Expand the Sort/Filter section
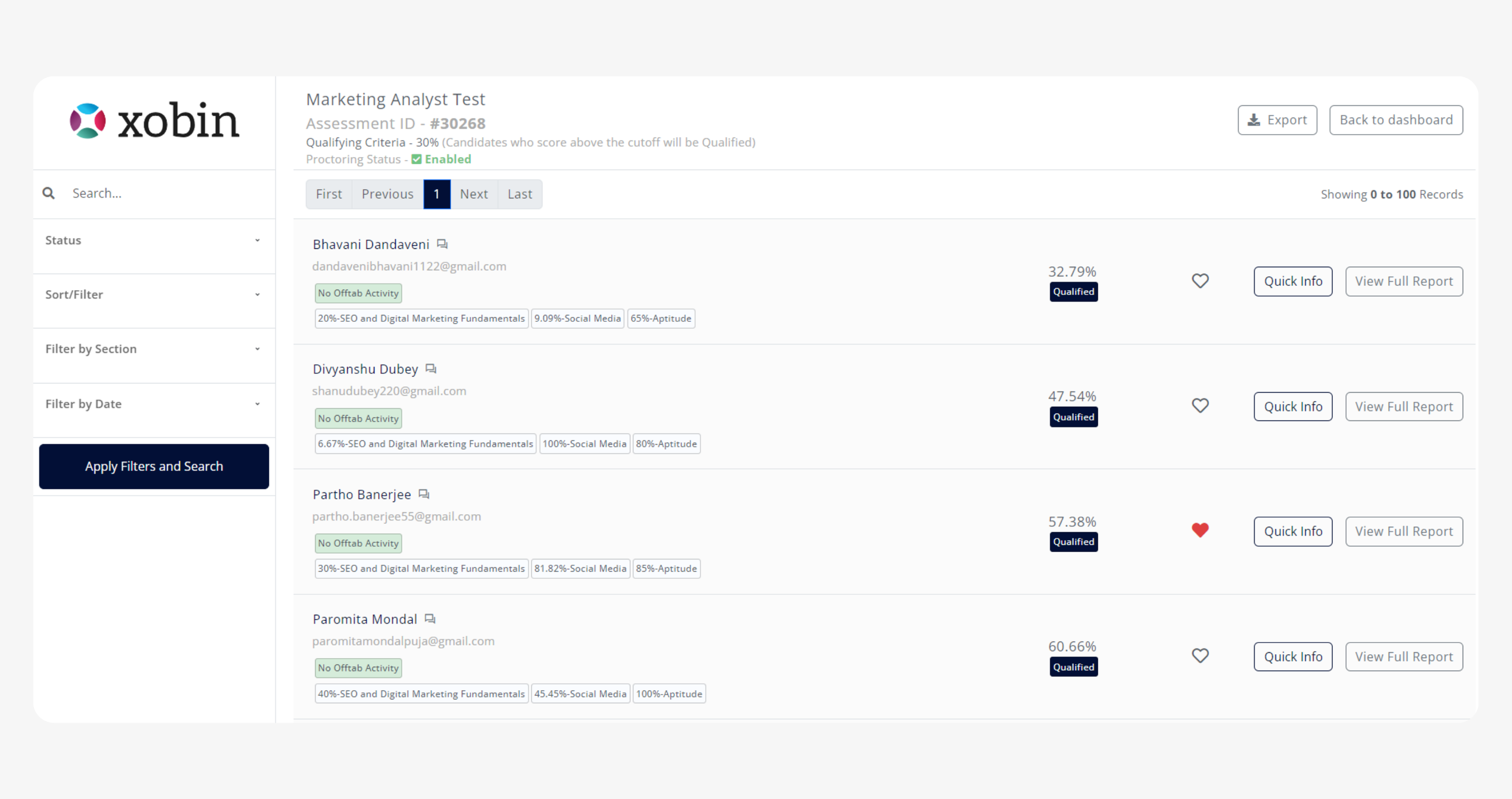1512x799 pixels. (x=154, y=294)
